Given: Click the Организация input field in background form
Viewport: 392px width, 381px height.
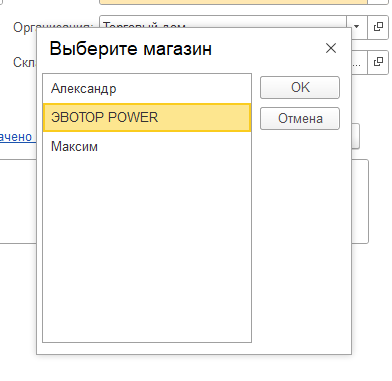Looking at the screenshot, I should click(x=223, y=22).
